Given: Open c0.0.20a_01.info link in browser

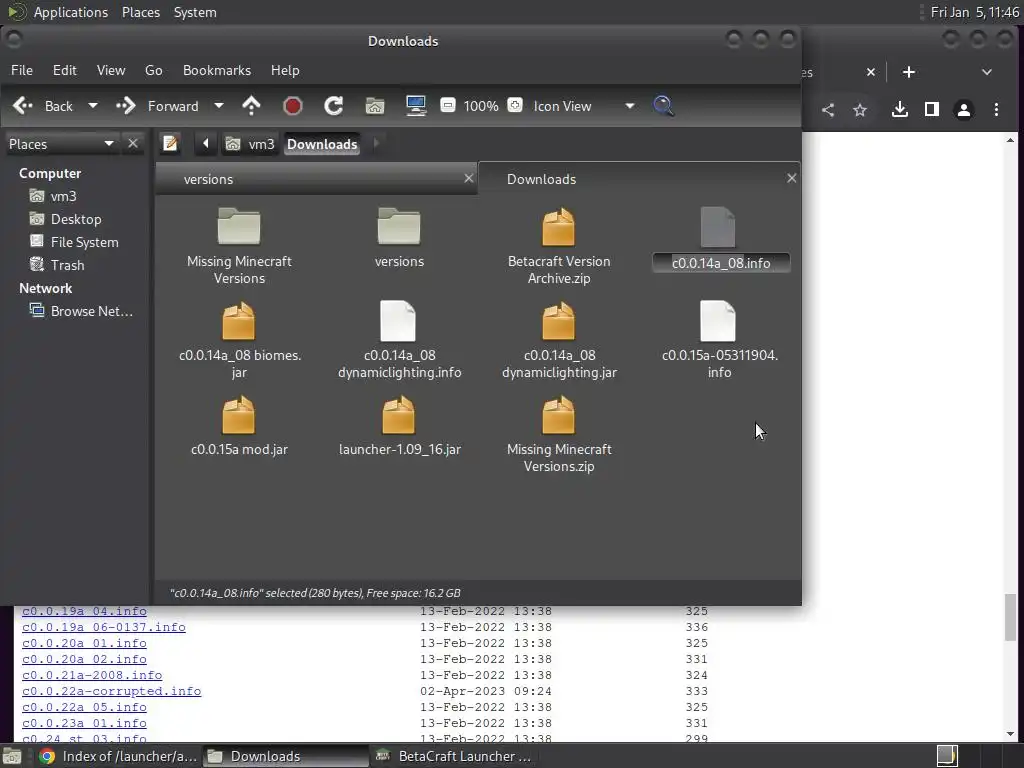Looking at the screenshot, I should coord(84,643).
